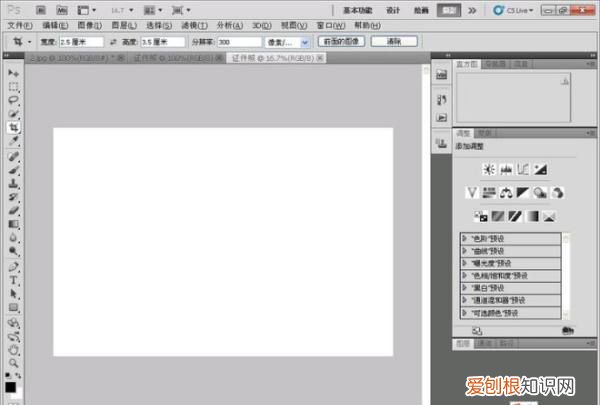
Task: Add a Brightness/Contrast adjustment
Action: click(488, 168)
